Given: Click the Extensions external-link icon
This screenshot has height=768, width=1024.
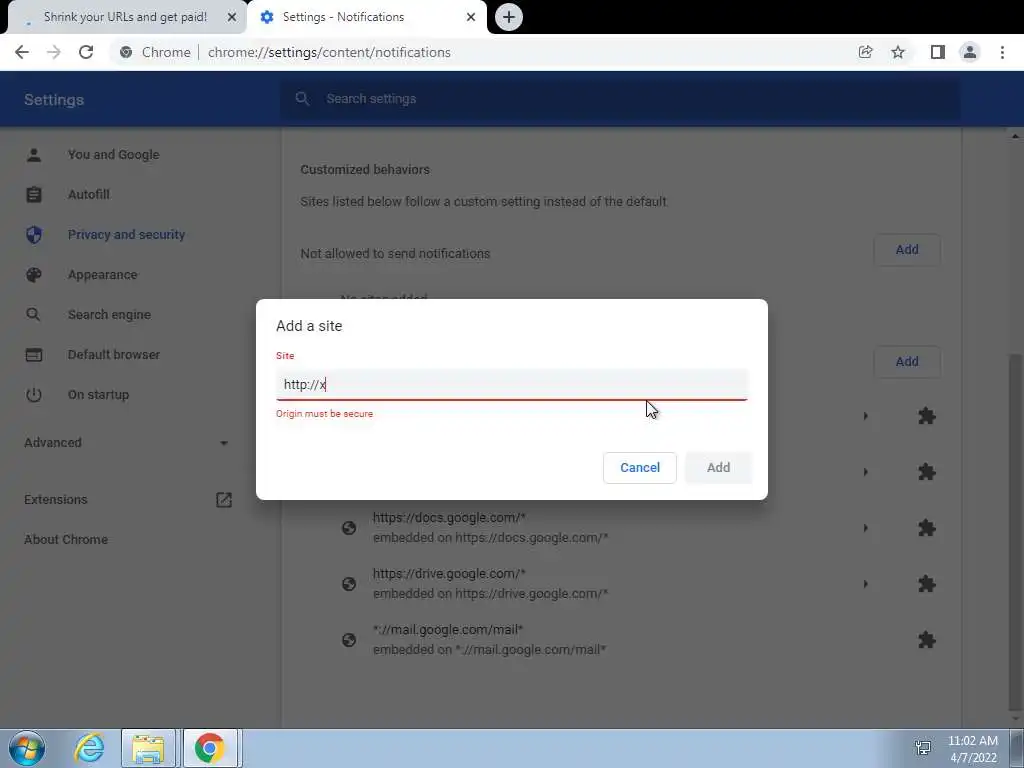Looking at the screenshot, I should pos(223,500).
